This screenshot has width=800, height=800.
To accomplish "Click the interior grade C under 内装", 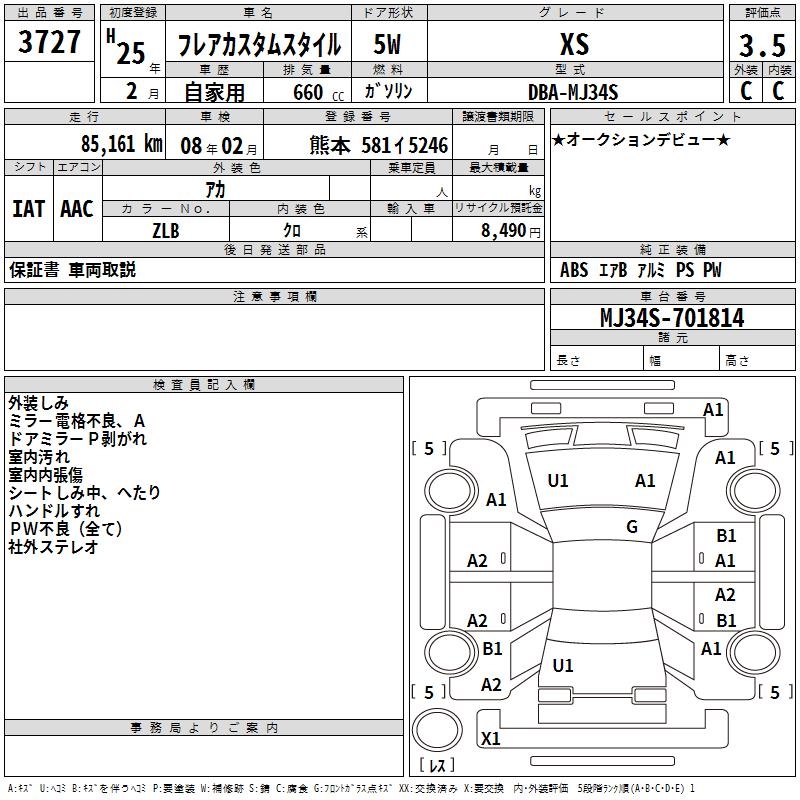I will 778,91.
